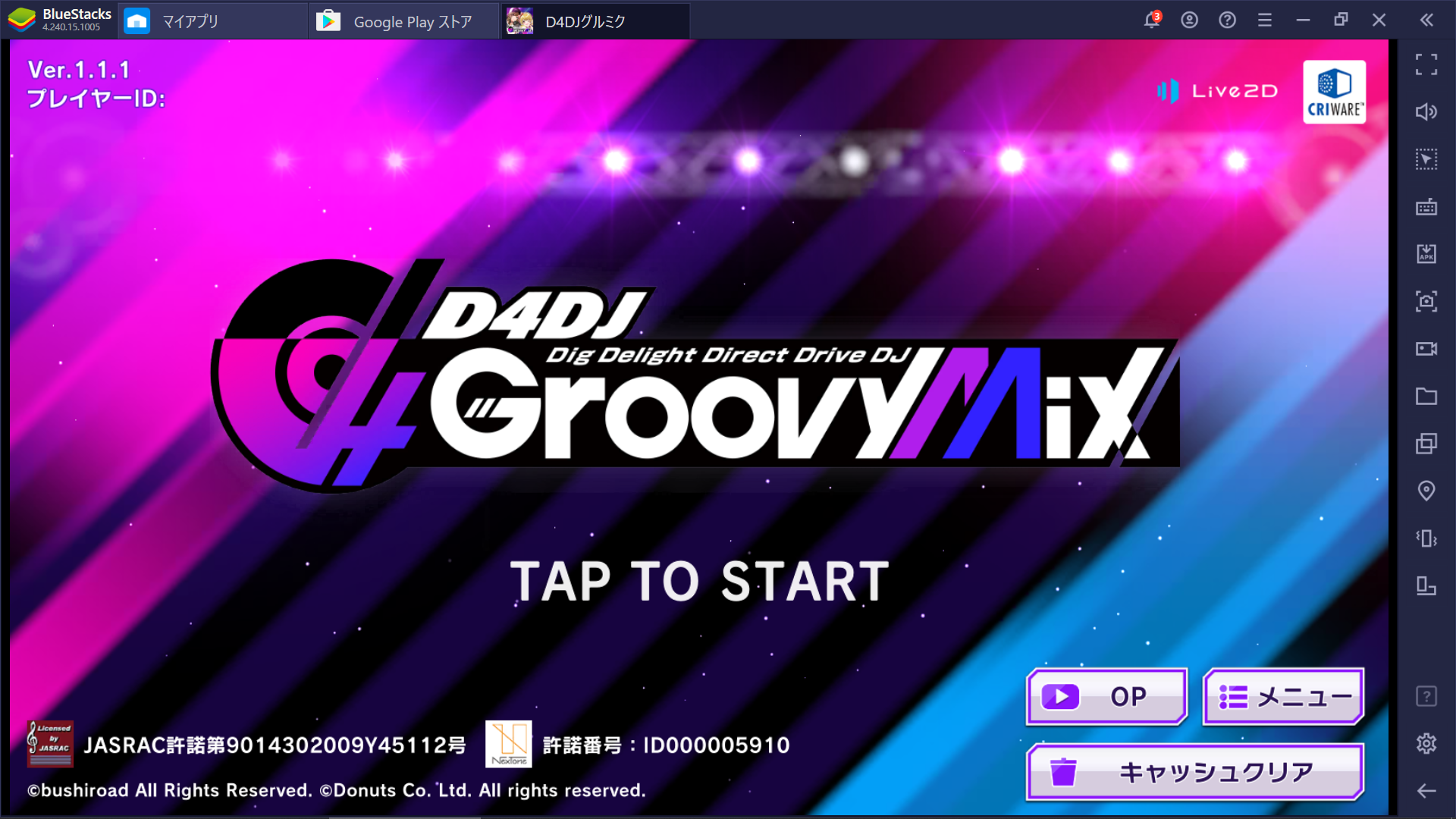The width and height of the screenshot is (1456, 819).
Task: Switch to the マイアプリ tab
Action: point(213,21)
